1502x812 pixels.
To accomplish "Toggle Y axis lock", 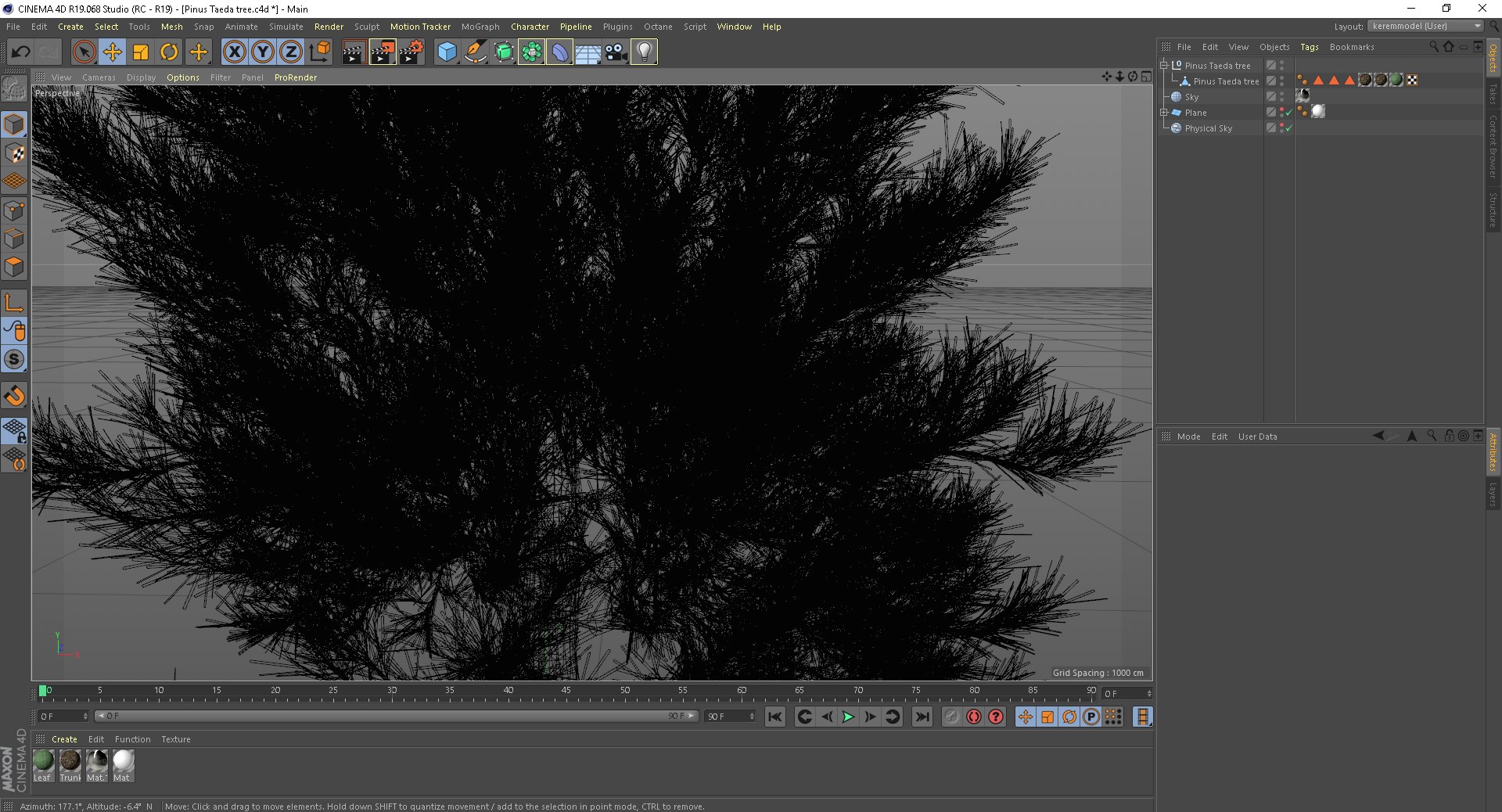I will (x=263, y=52).
